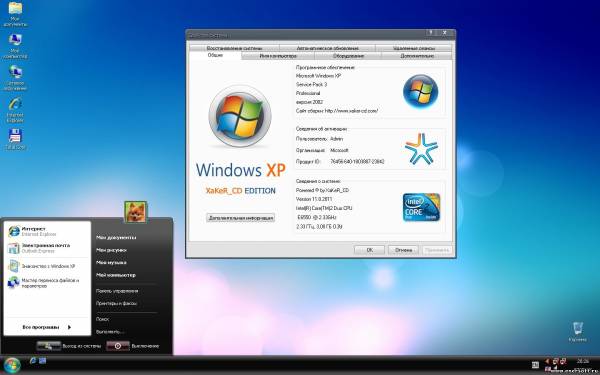
Task: Open Принтеры и факсы from Start menu
Action: (116, 303)
